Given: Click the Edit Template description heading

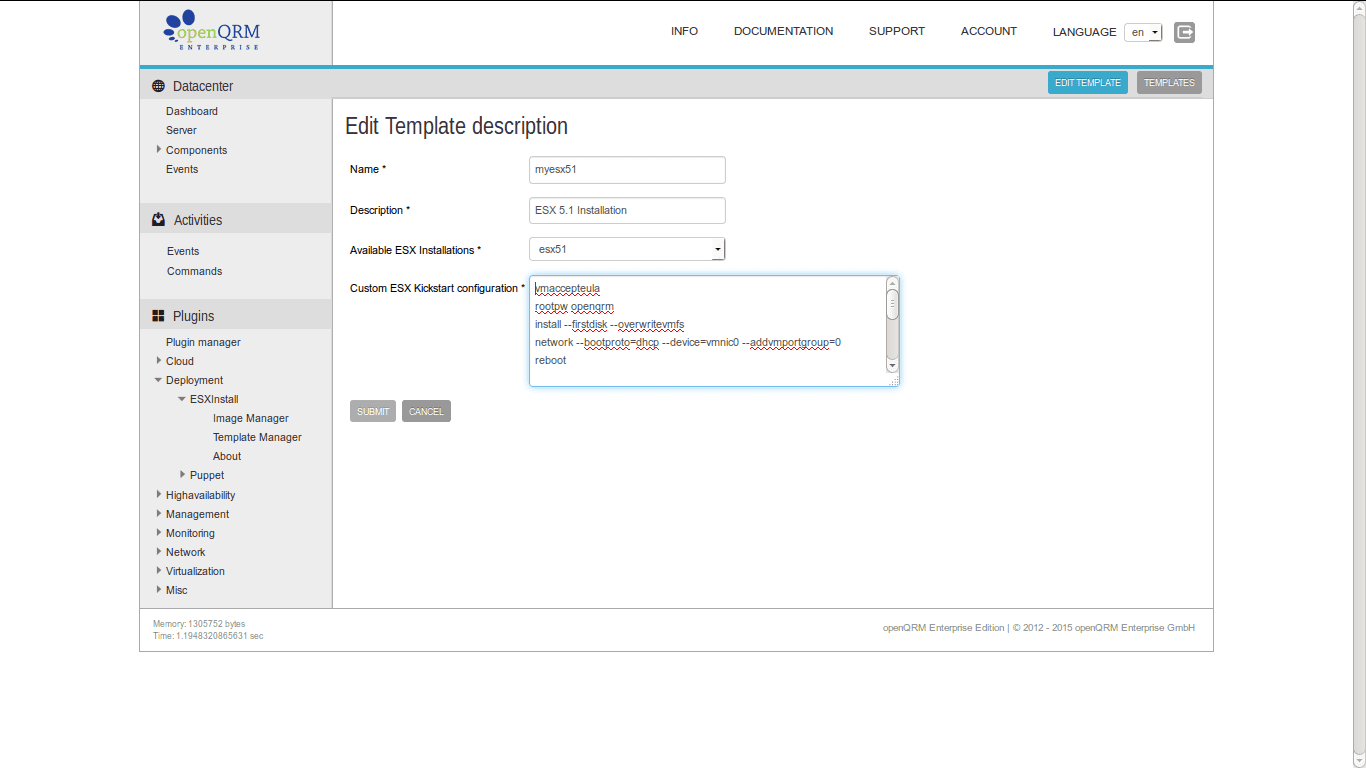Looking at the screenshot, I should click(x=456, y=126).
